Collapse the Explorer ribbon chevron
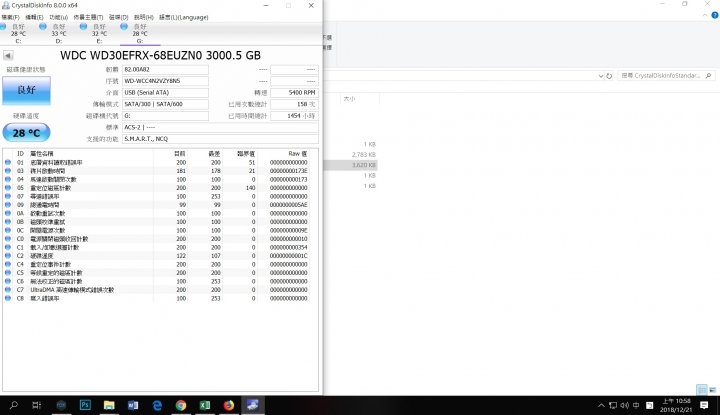This screenshot has height=415, width=720. pyautogui.click(x=705, y=15)
